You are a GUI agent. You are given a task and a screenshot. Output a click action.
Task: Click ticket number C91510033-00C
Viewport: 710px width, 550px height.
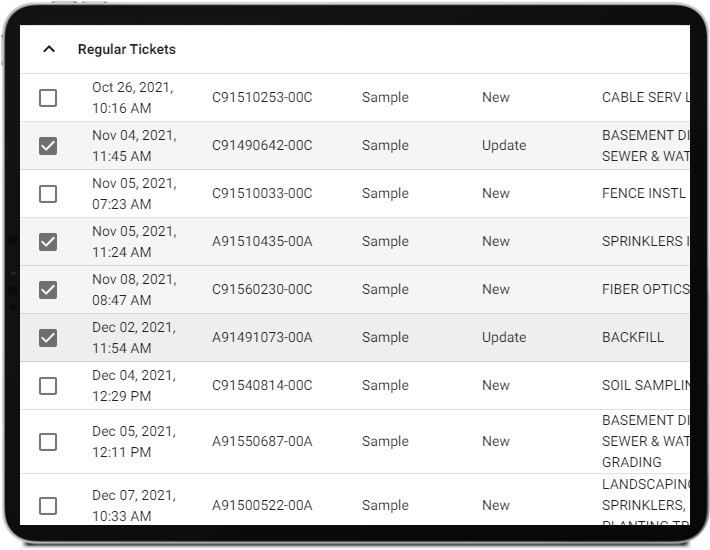click(262, 193)
